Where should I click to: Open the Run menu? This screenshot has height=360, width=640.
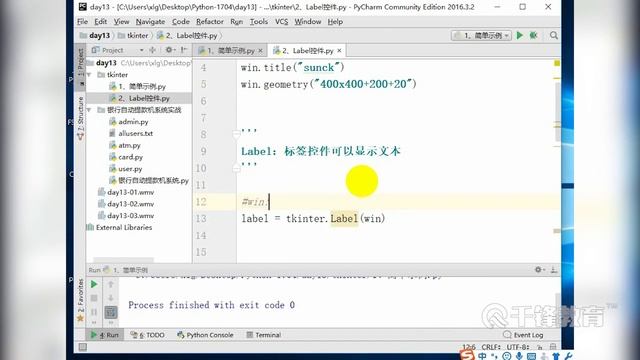(236, 22)
